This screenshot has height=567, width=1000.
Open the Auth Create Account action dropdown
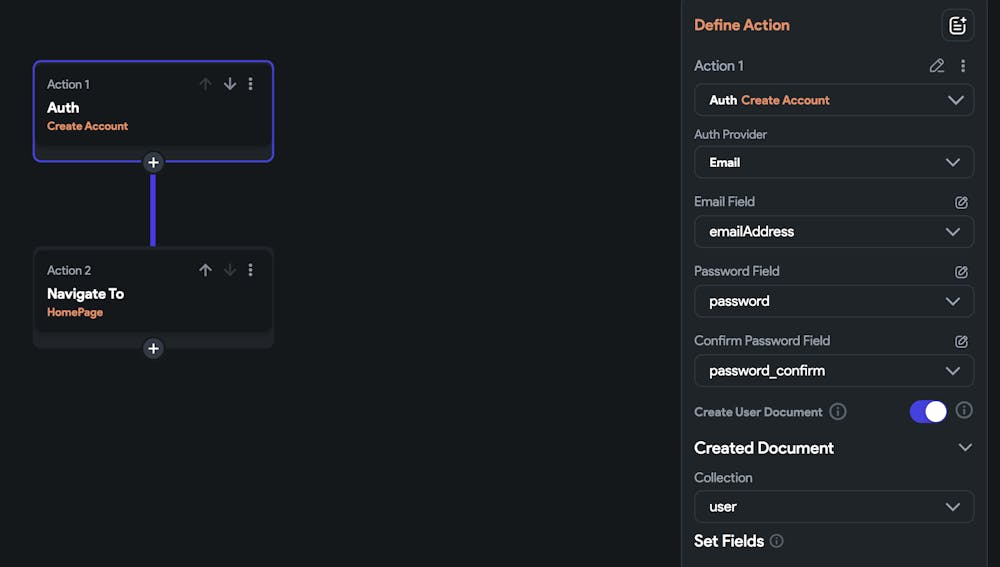[834, 100]
